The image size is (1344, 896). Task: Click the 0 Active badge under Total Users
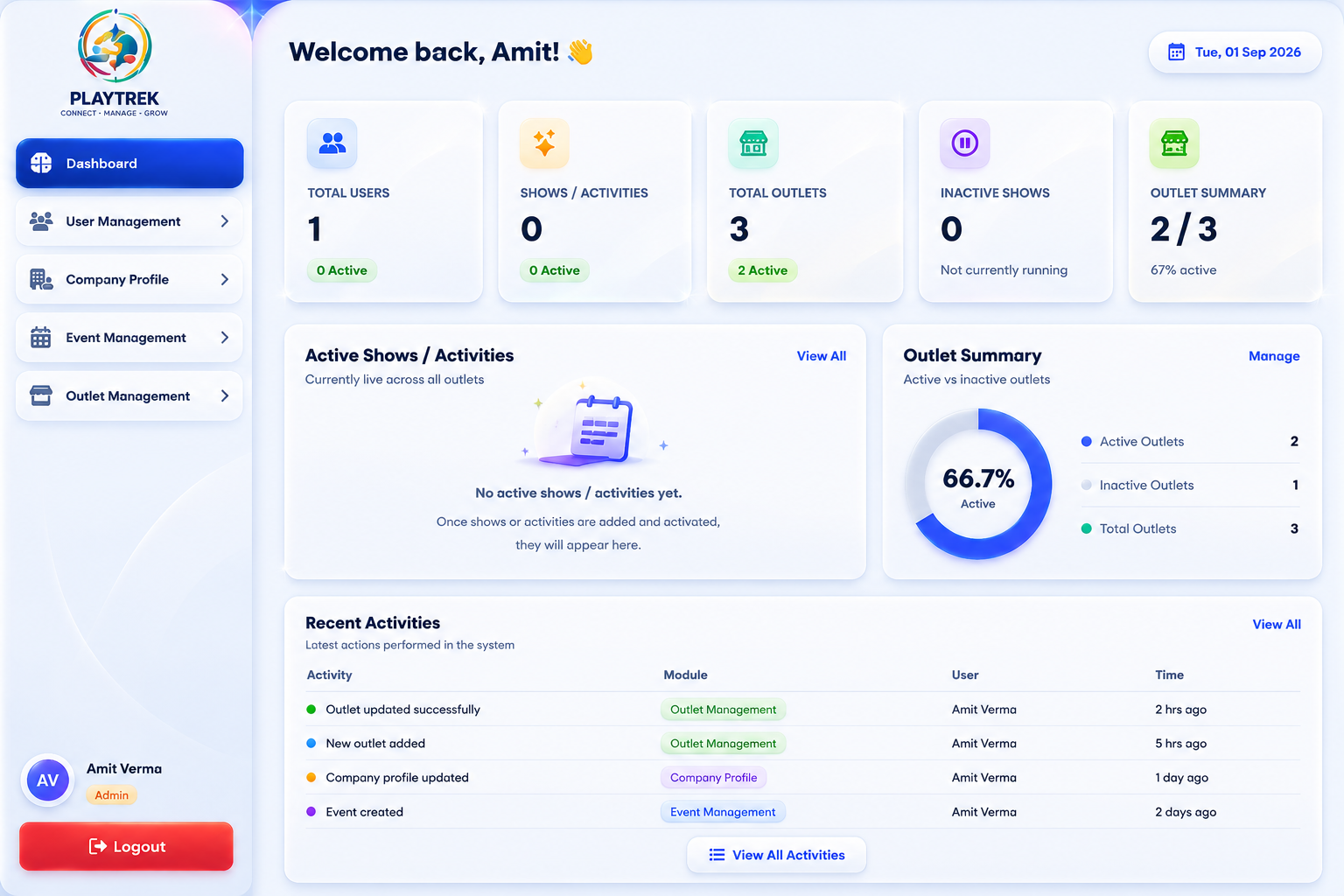pyautogui.click(x=342, y=270)
